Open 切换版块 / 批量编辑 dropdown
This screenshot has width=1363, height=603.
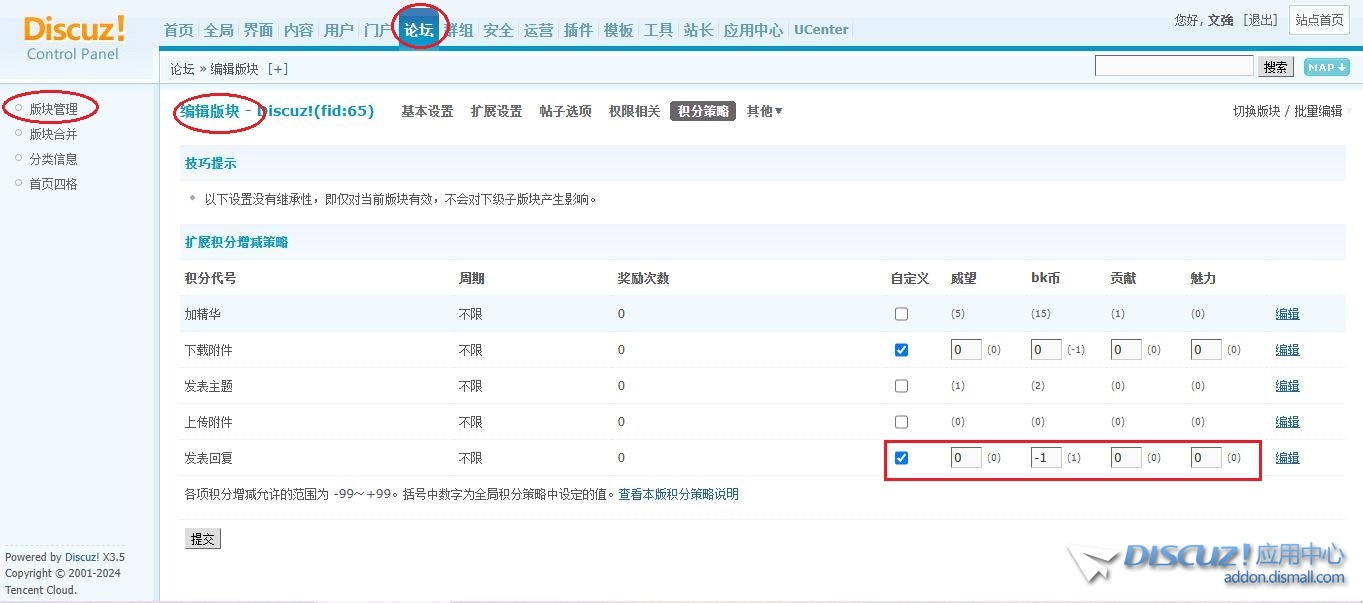click(x=1291, y=111)
